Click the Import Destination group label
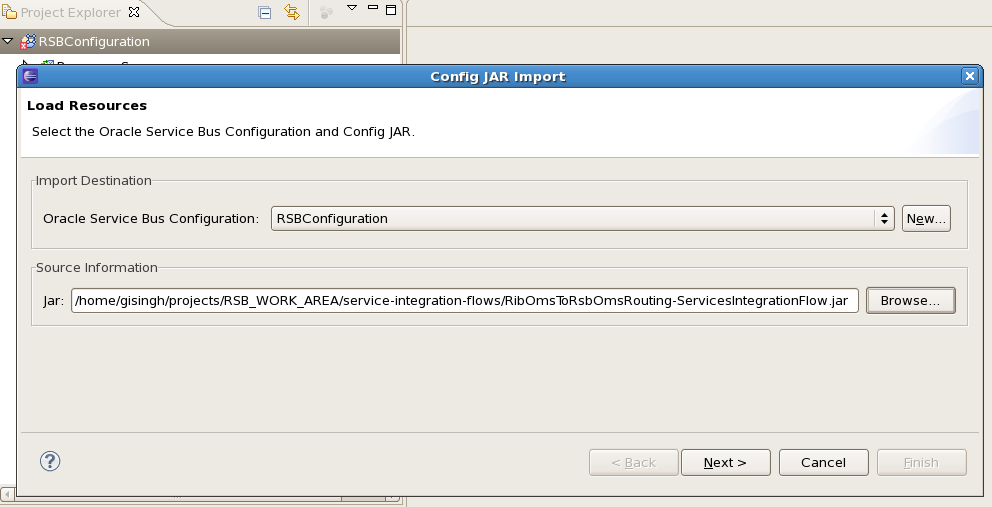Screen dimensions: 992x507 (x=94, y=180)
